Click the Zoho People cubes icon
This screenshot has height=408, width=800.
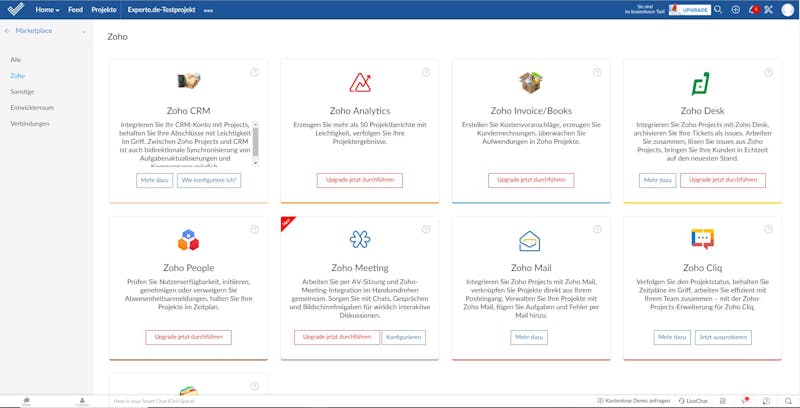click(188, 240)
